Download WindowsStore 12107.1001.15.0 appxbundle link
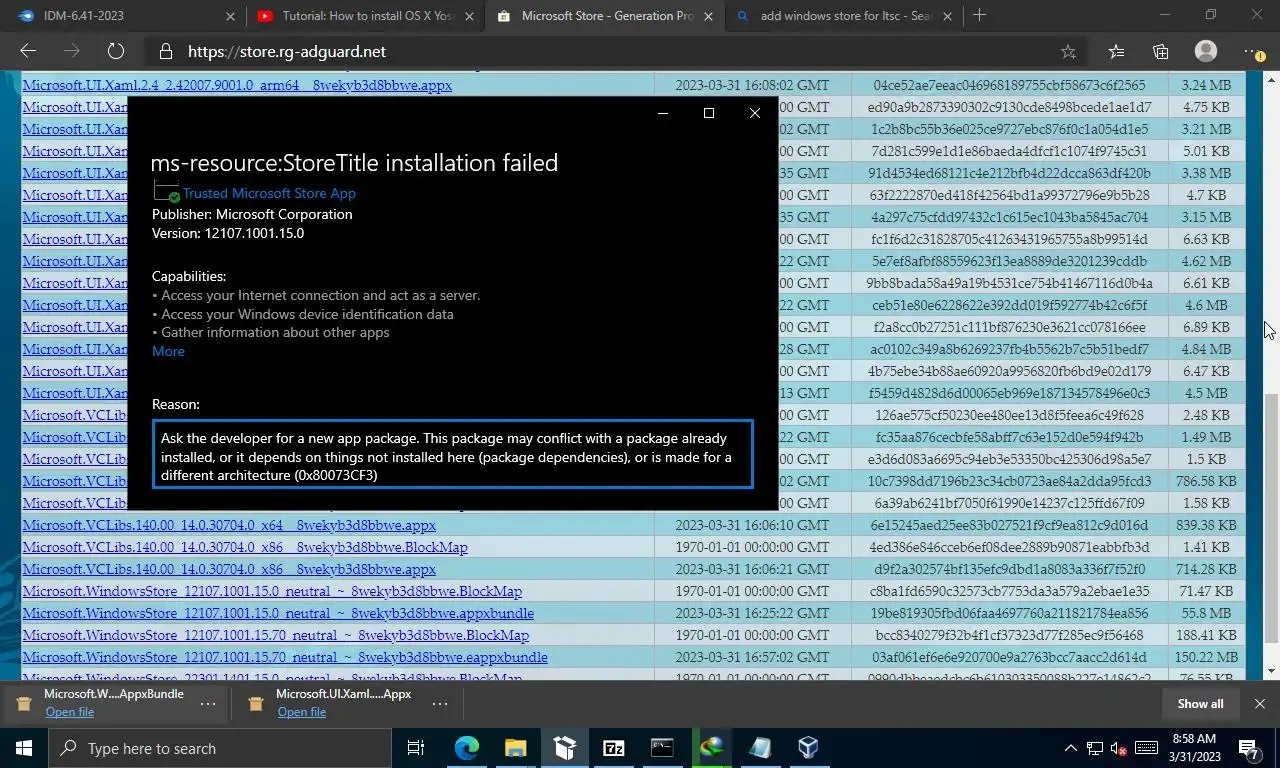The height and width of the screenshot is (768, 1280). click(278, 613)
